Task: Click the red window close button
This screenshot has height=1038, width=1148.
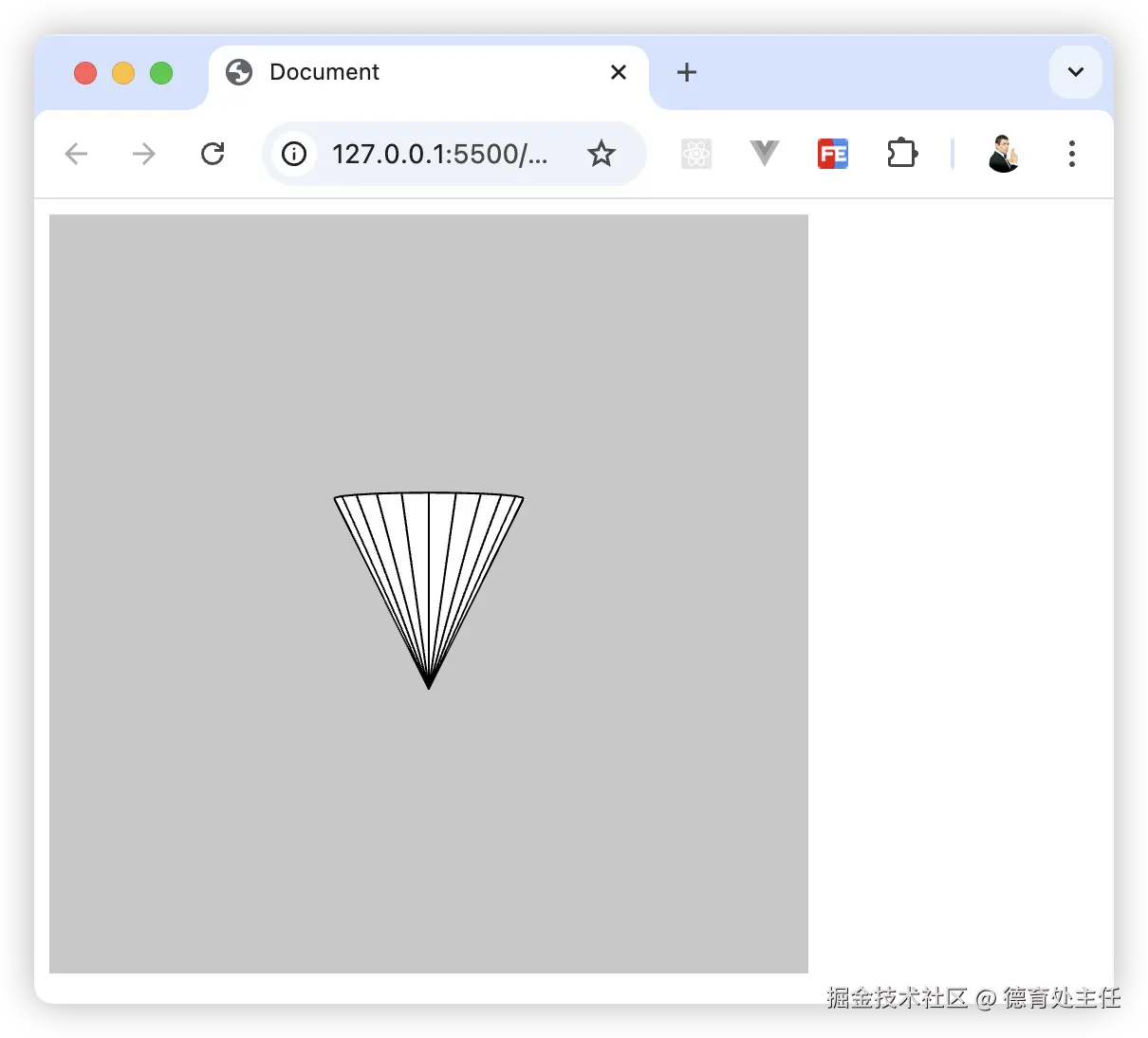Action: (85, 73)
